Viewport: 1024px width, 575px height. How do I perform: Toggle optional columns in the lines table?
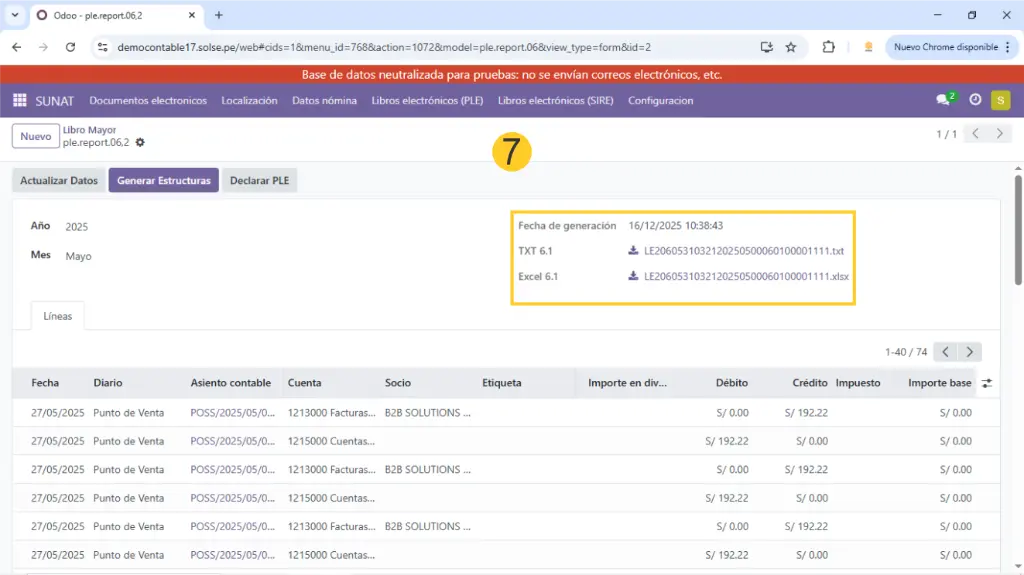pos(987,383)
